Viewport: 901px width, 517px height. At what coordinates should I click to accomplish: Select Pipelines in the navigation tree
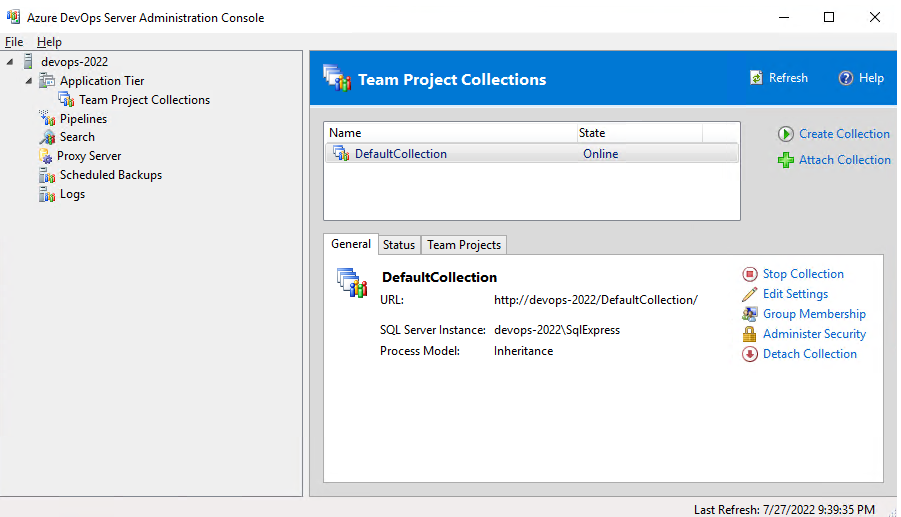[83, 118]
